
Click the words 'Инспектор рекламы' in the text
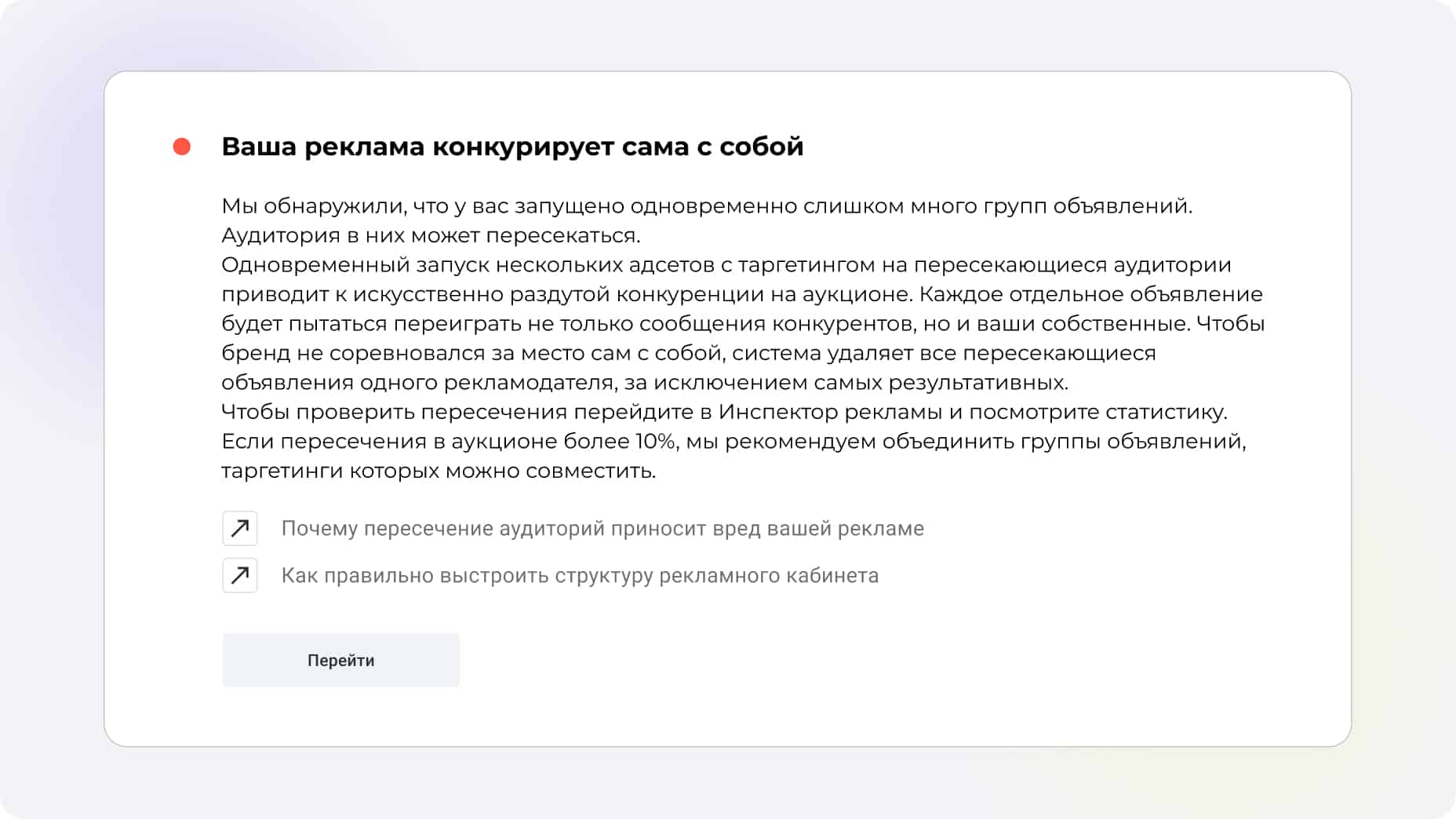pos(830,412)
